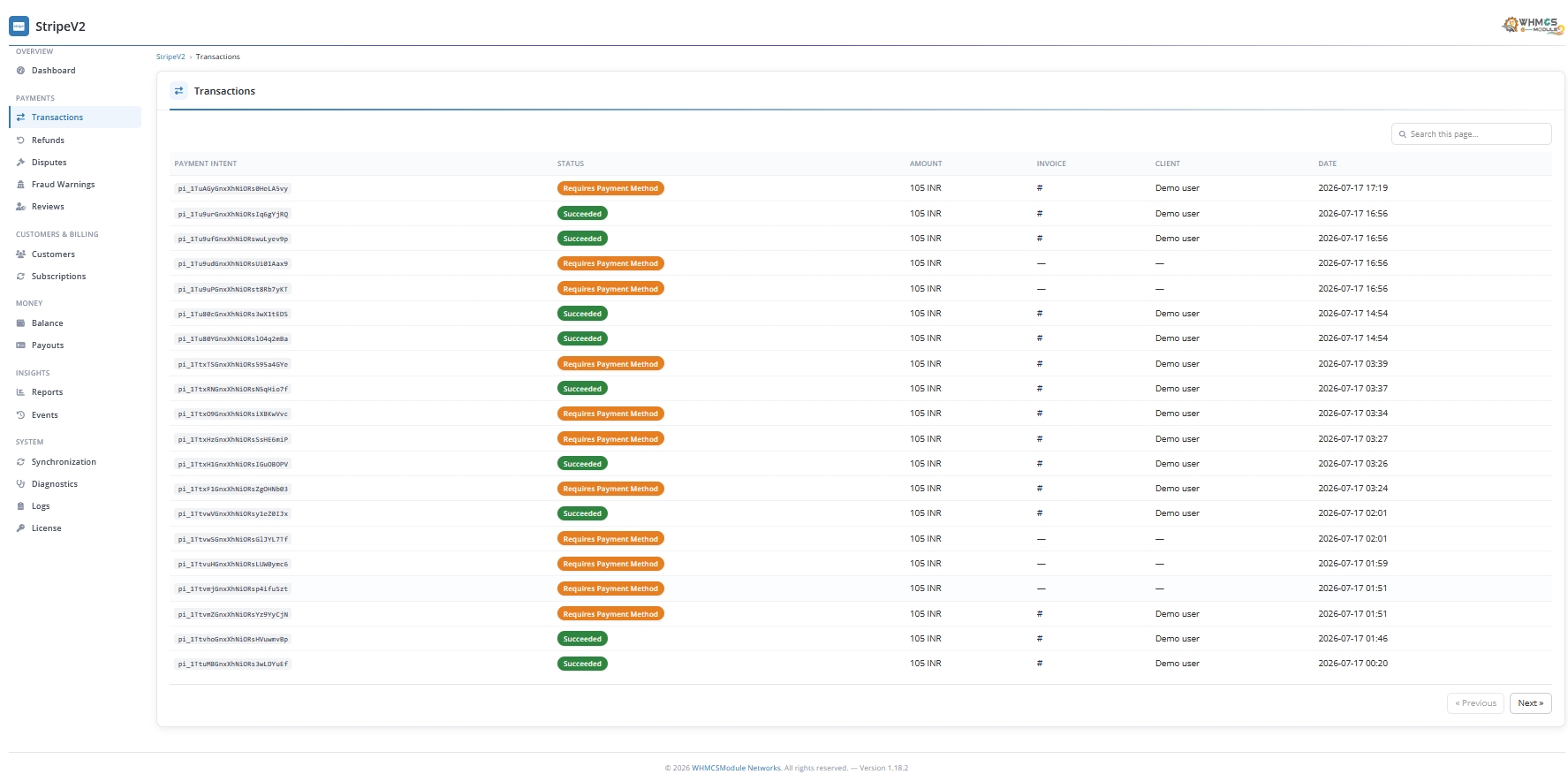Click Requires Payment Method badge in 17:19 row
This screenshot has width=1568, height=782.
[610, 188]
